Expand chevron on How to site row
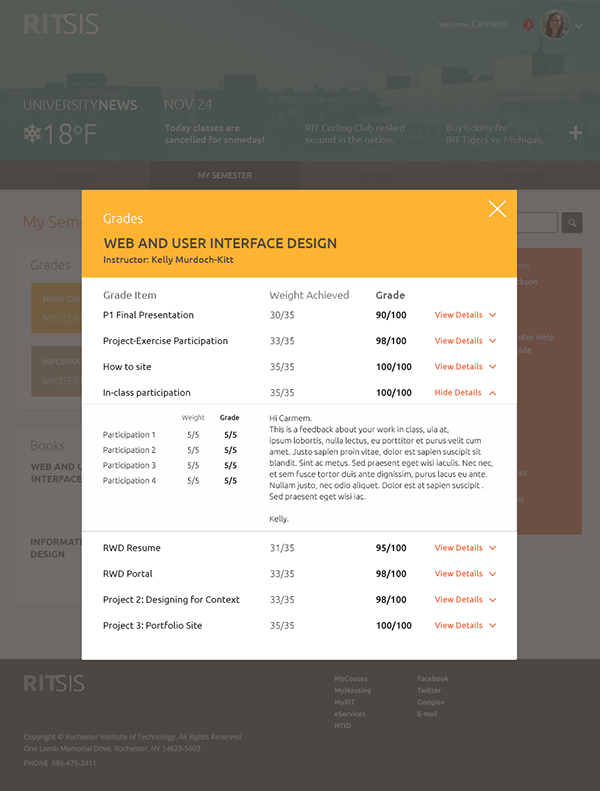This screenshot has width=600, height=791. [493, 367]
